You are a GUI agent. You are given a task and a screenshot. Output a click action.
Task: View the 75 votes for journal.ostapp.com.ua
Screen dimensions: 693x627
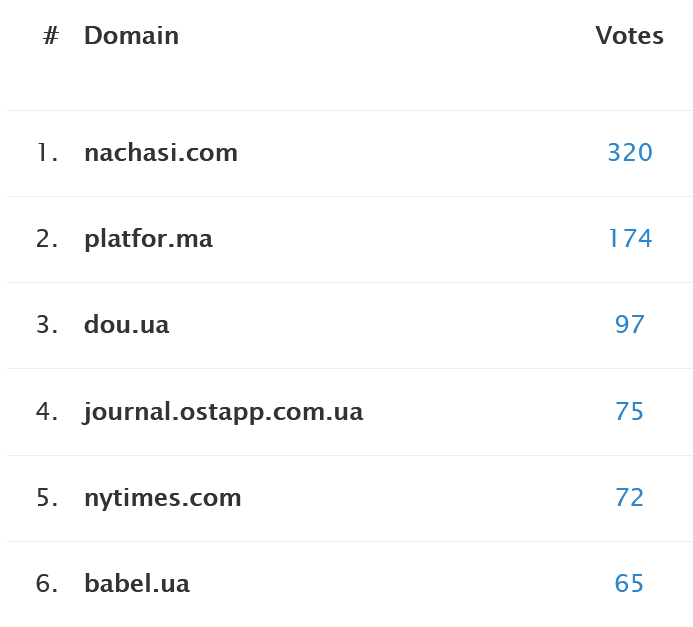coord(629,412)
